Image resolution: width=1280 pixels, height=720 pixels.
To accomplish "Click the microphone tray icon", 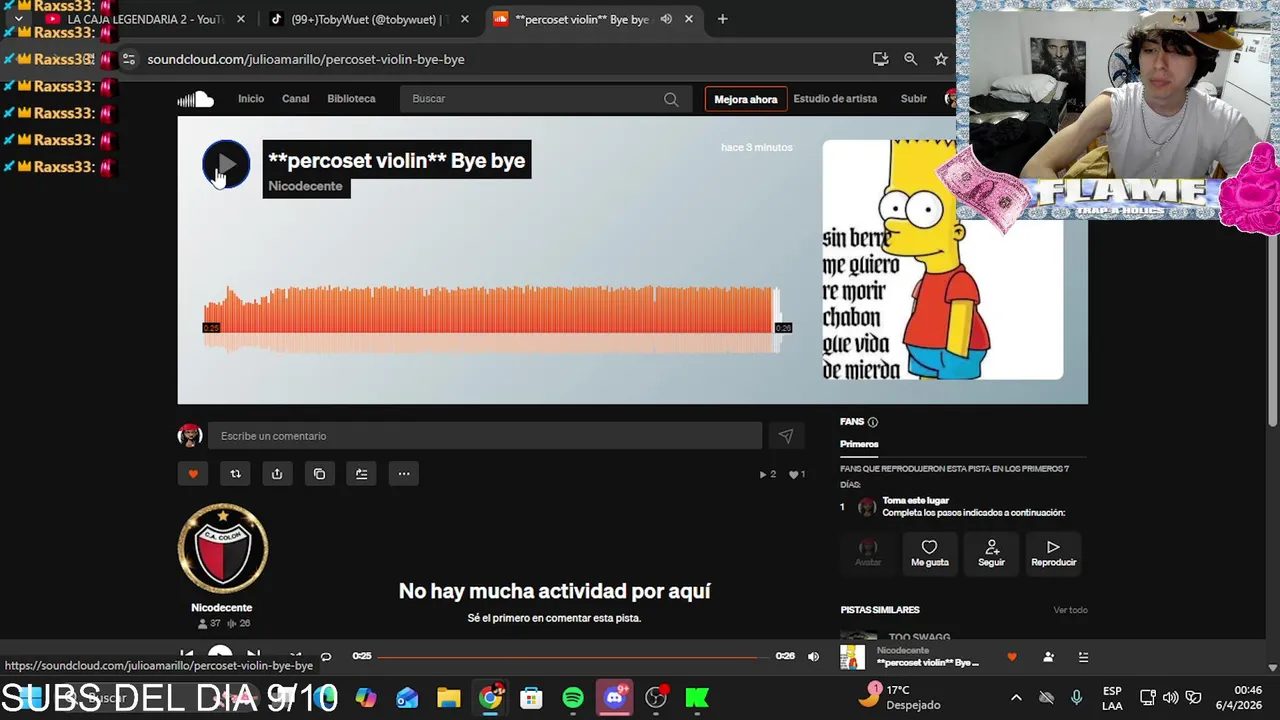I will point(1076,697).
